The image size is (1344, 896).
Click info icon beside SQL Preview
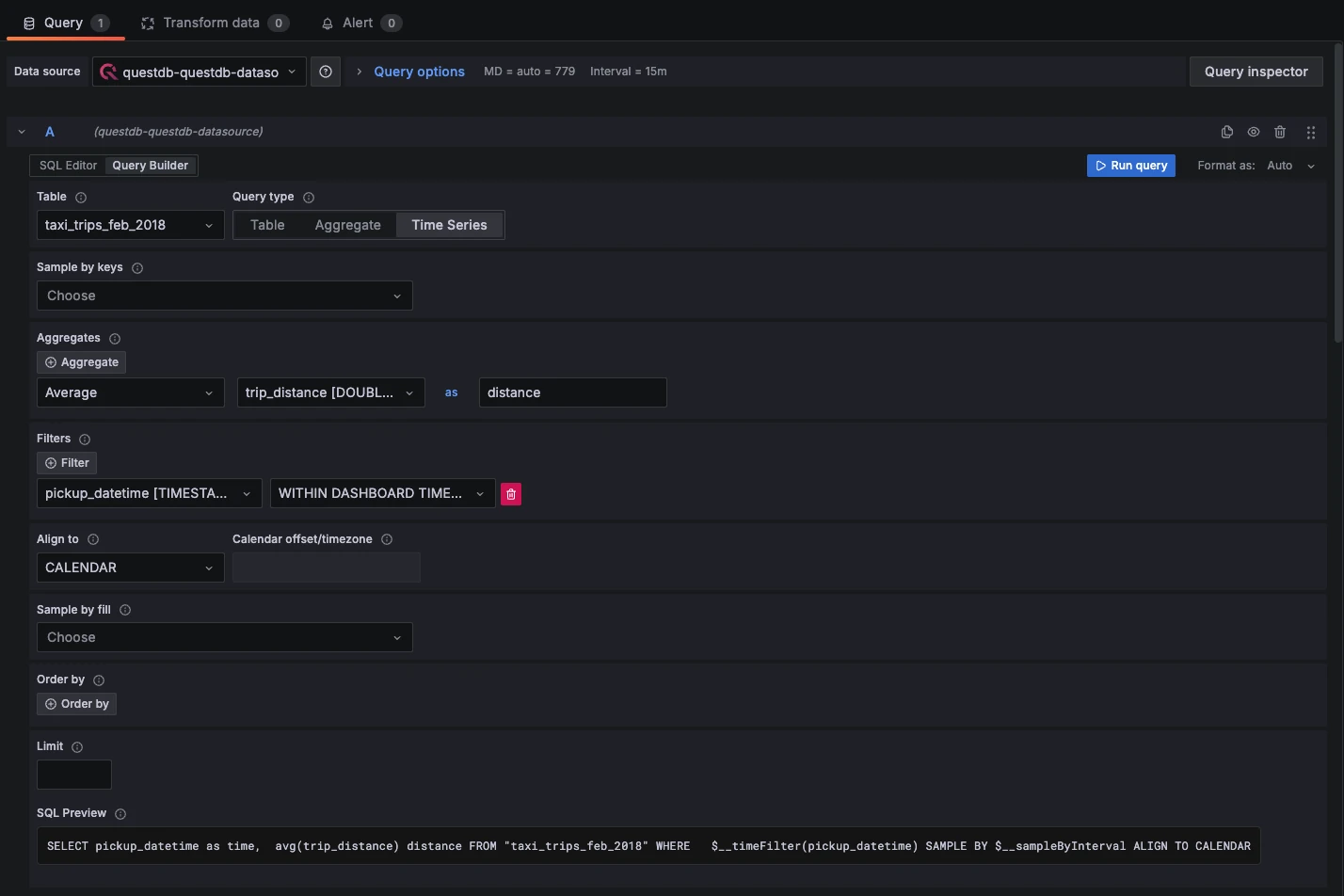[x=120, y=814]
